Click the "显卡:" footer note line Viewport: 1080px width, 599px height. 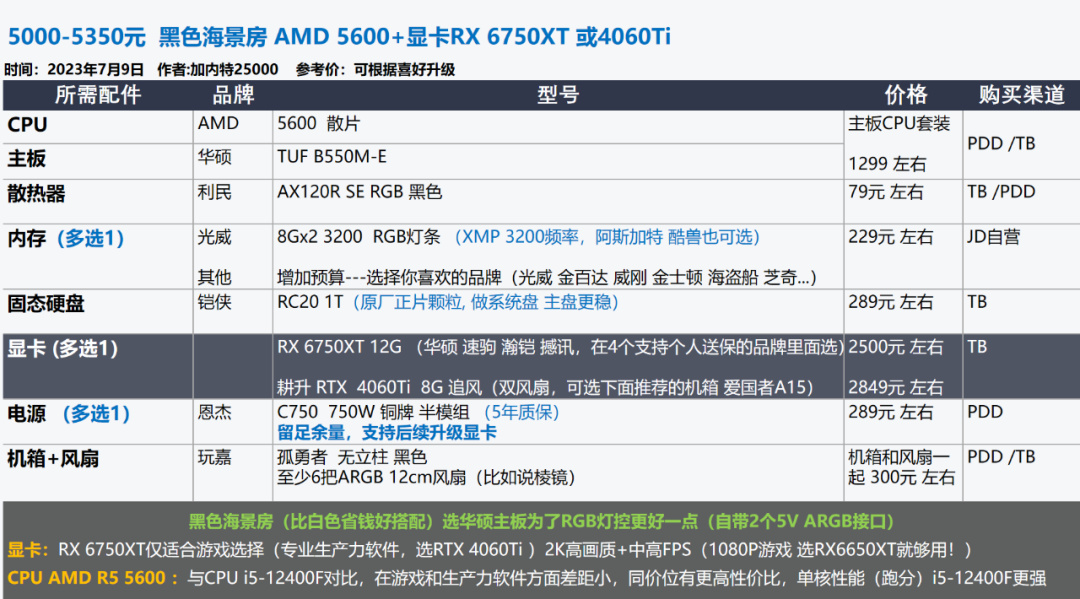[490, 549]
